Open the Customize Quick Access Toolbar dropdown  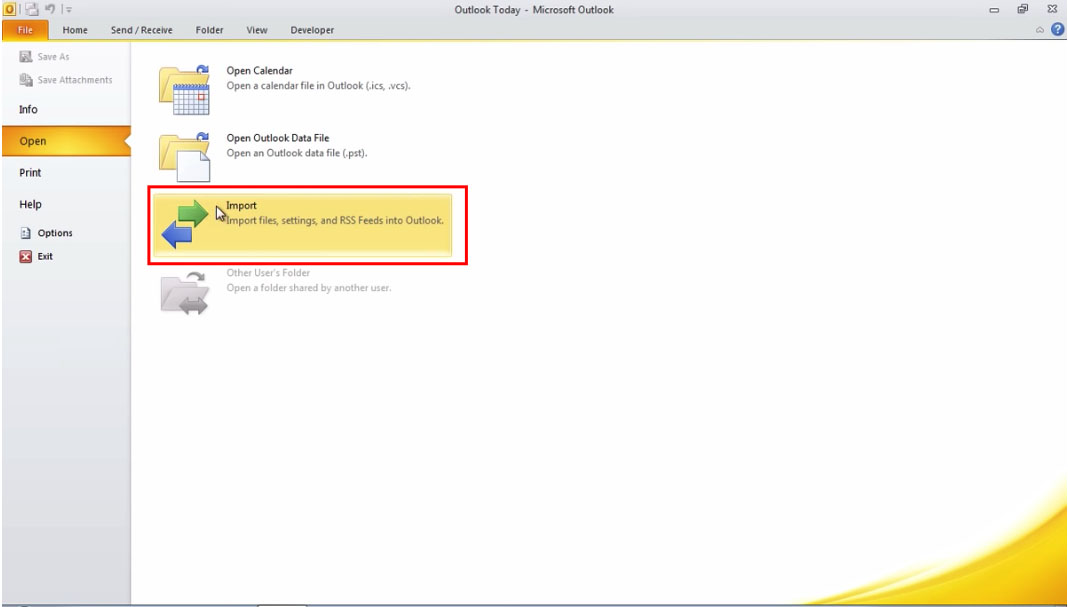[x=68, y=10]
